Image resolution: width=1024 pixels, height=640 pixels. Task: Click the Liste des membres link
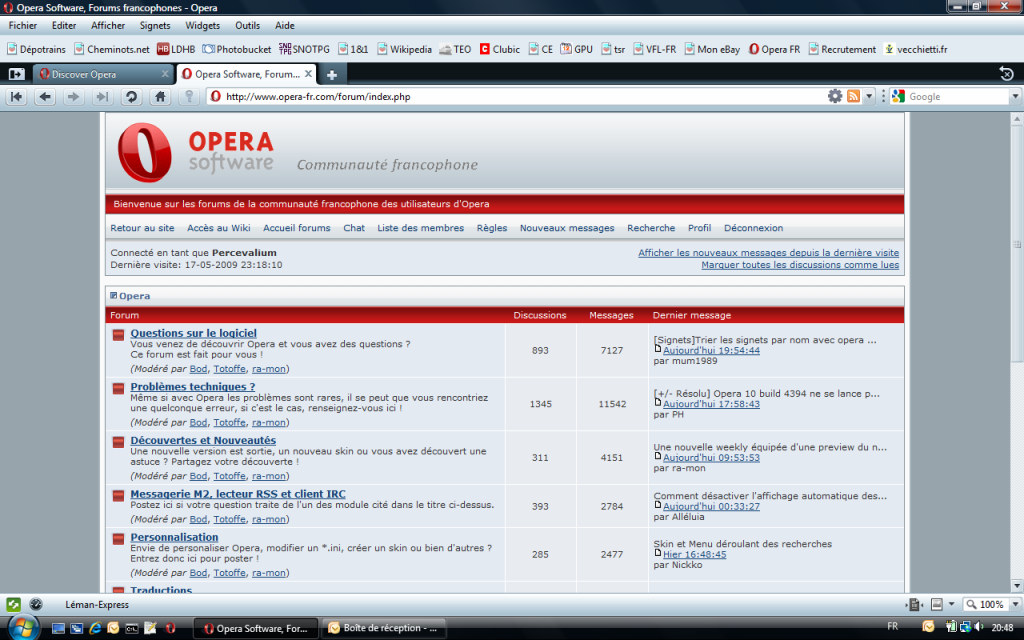click(421, 228)
